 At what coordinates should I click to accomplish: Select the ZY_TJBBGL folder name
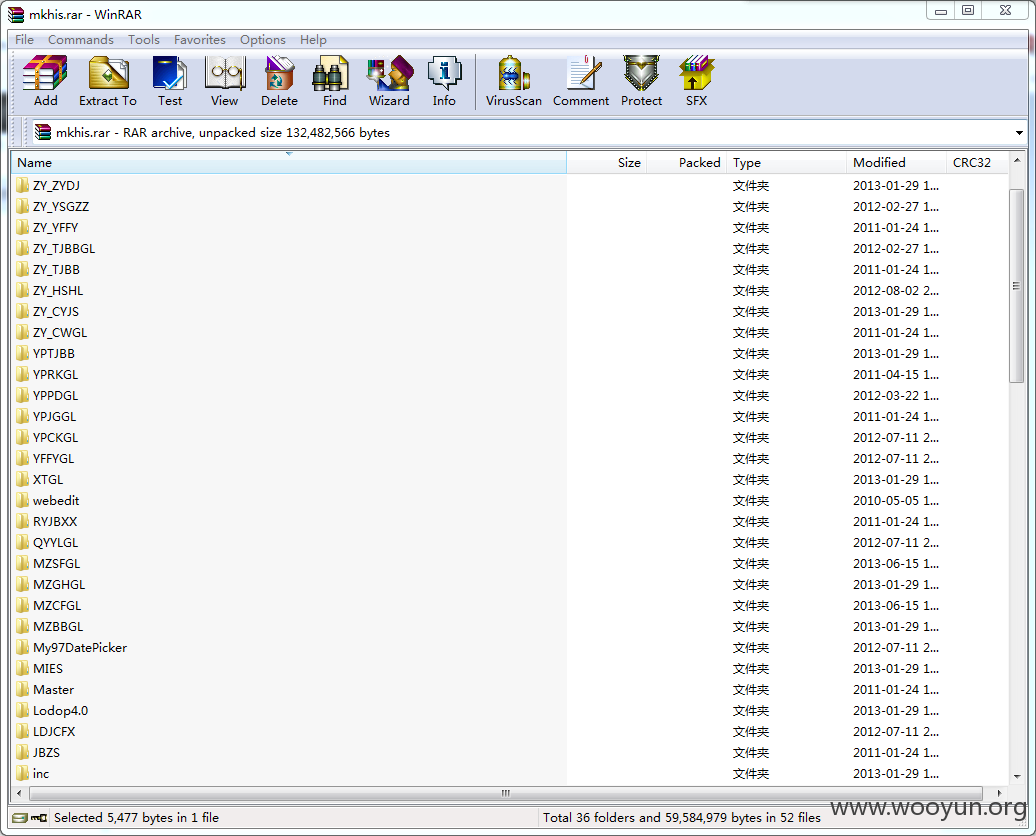pos(64,248)
